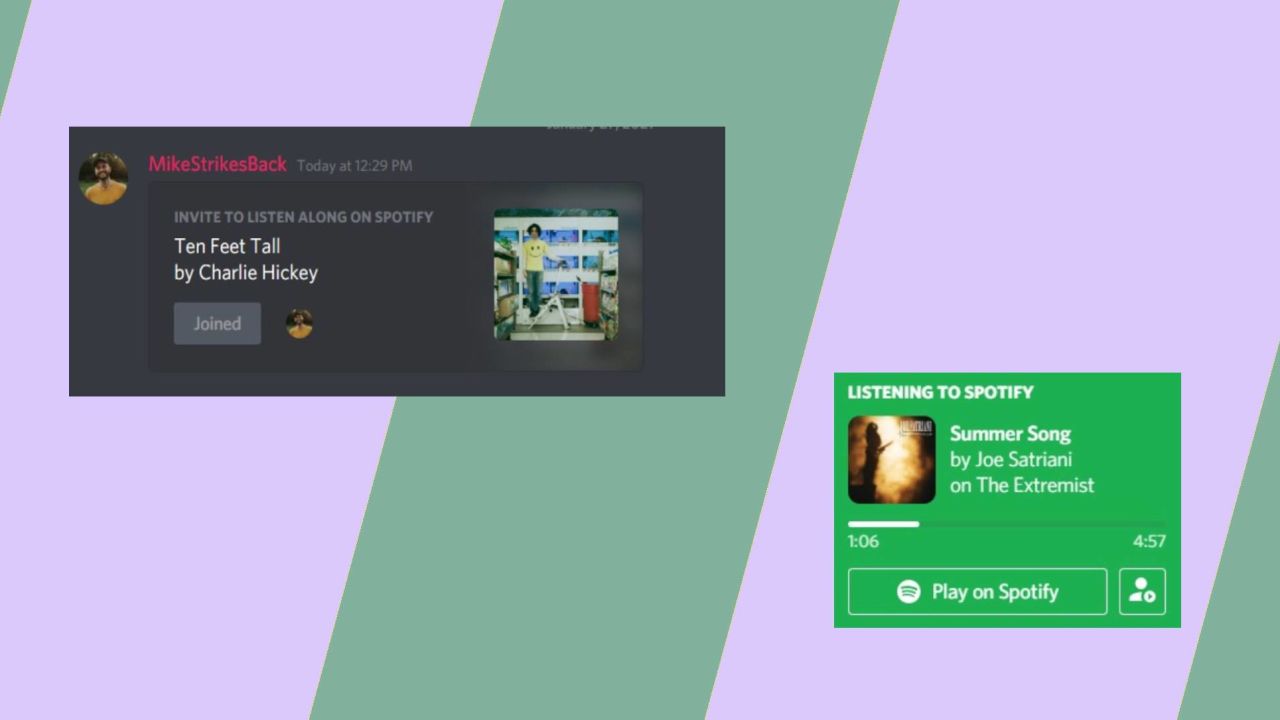The height and width of the screenshot is (720, 1280).
Task: Open the MikeStrikesBack username
Action: pyautogui.click(x=218, y=164)
